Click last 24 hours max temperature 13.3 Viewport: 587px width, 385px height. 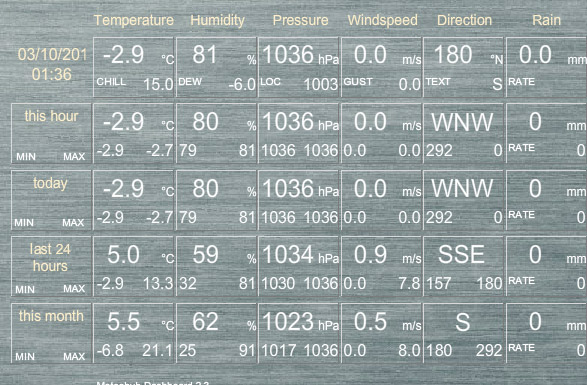click(158, 284)
